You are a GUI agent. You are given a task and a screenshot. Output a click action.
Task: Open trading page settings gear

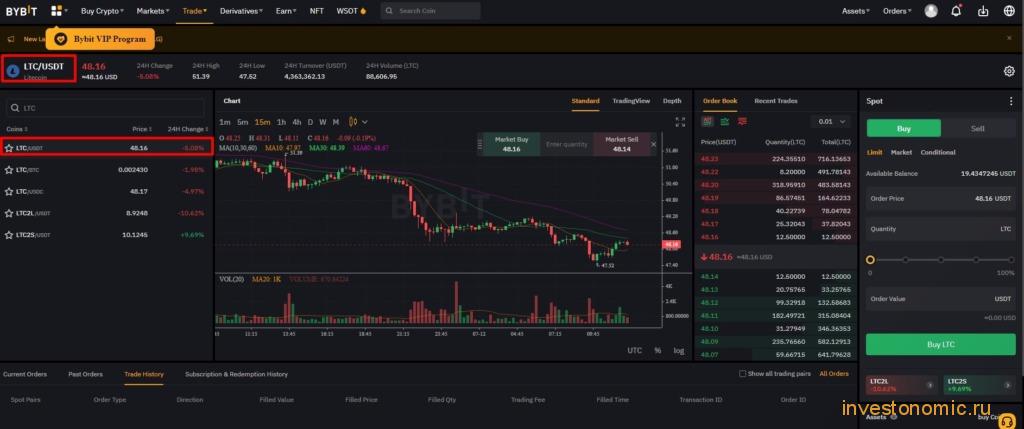point(1009,71)
